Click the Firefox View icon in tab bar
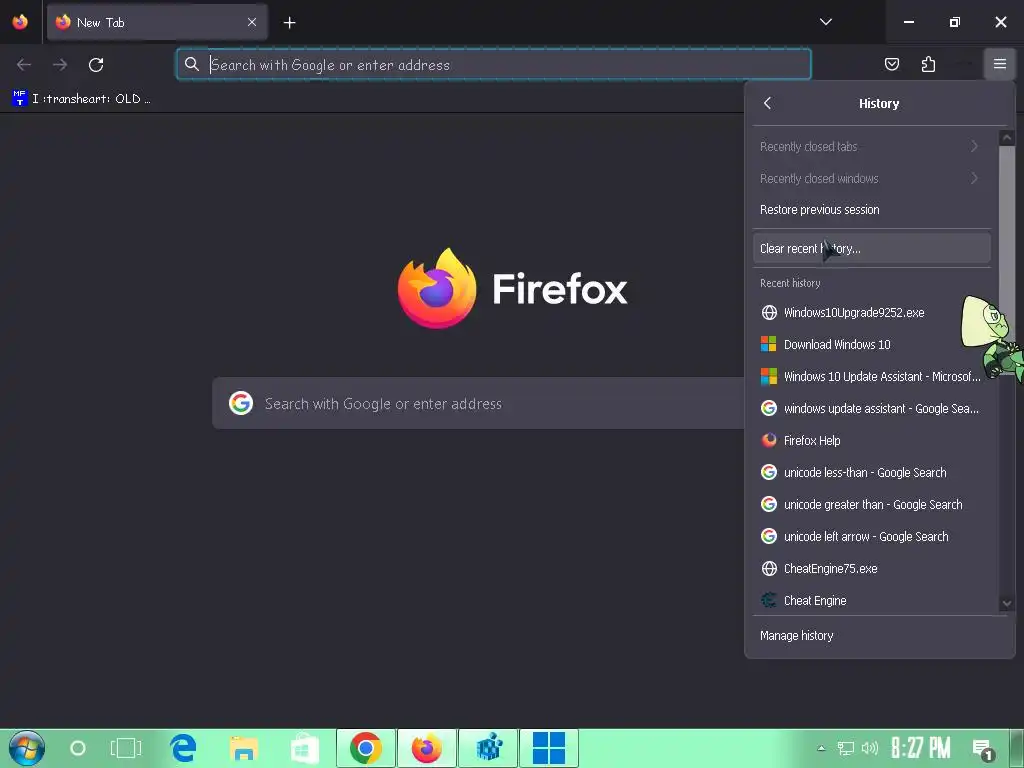 click(x=20, y=22)
